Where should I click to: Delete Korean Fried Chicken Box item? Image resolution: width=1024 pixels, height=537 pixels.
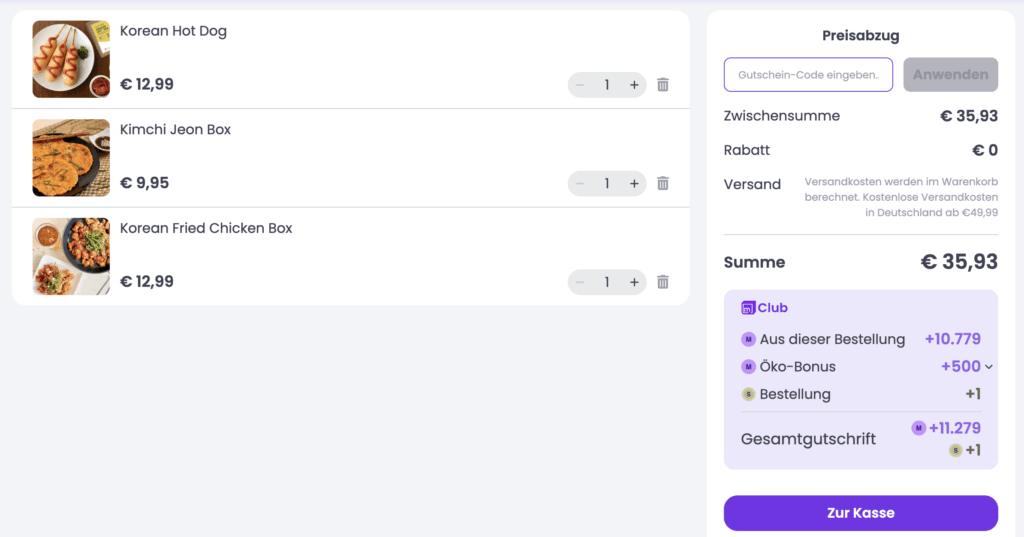click(x=662, y=282)
